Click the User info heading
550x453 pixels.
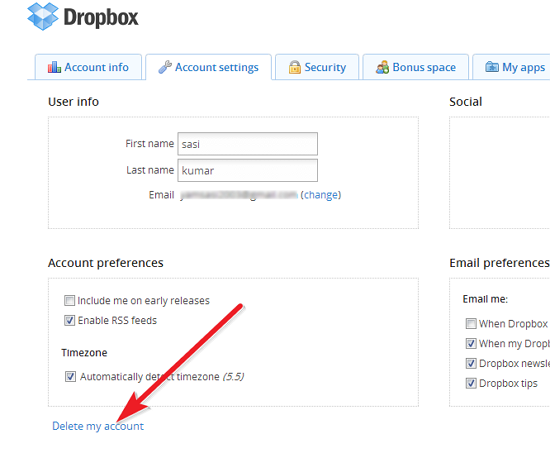pos(73,102)
